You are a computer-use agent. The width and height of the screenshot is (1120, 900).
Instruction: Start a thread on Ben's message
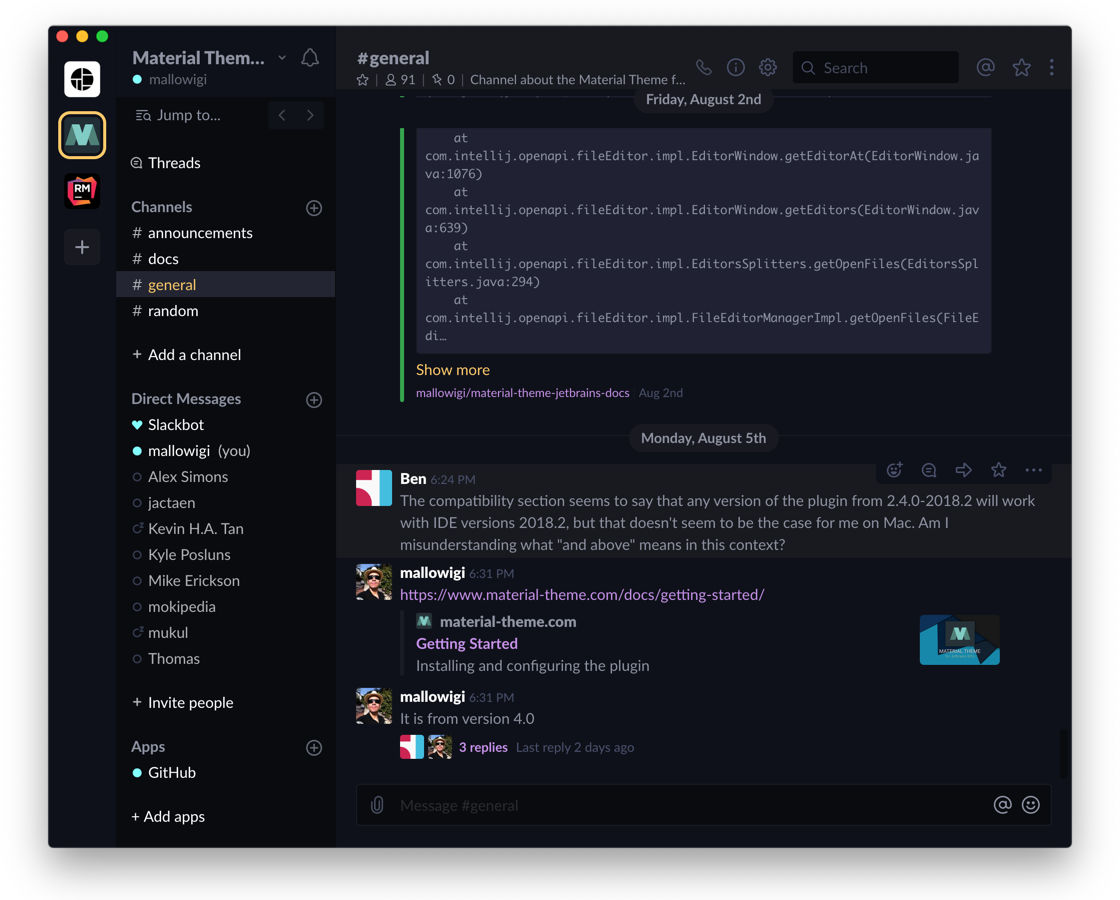coord(929,469)
